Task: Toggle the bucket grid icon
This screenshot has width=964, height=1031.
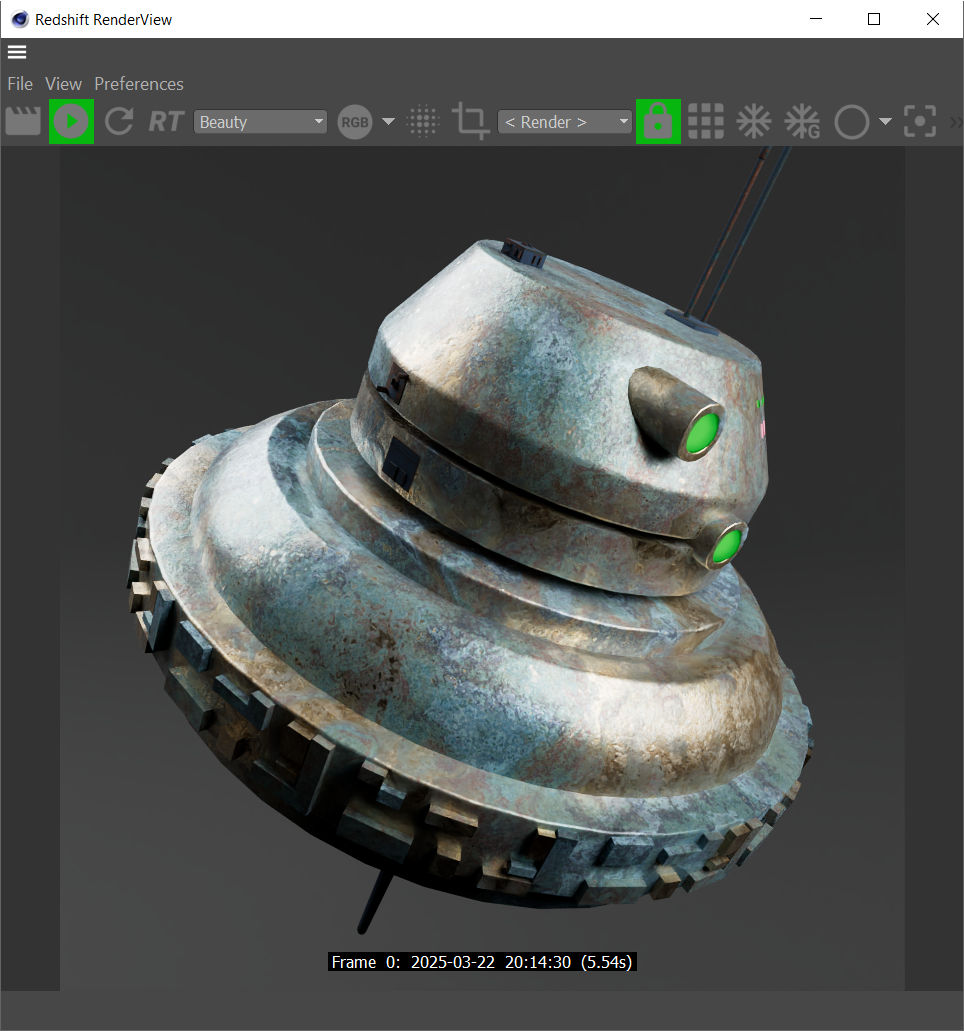Action: [706, 122]
